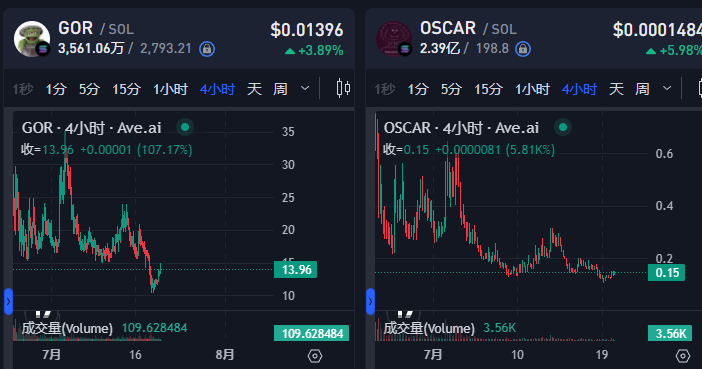The height and width of the screenshot is (369, 702).
Task: Open OSCAR chart settings hexagon icon
Action: pyautogui.click(x=682, y=356)
